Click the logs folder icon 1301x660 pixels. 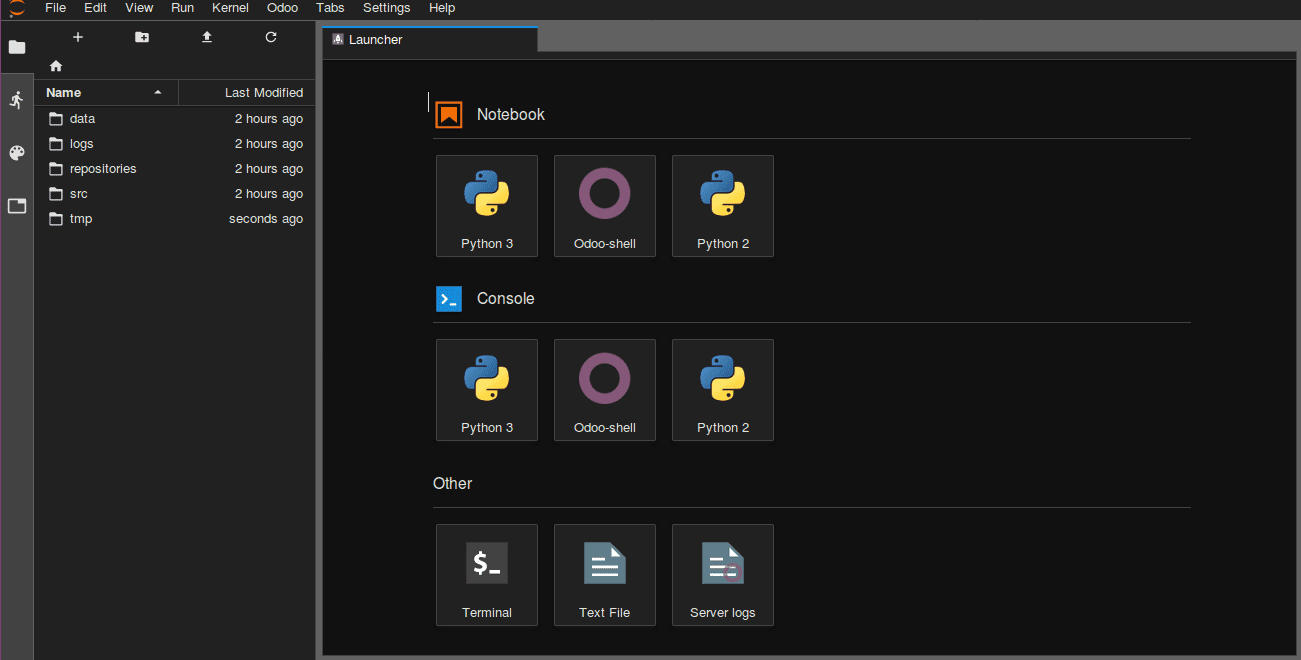click(56, 144)
